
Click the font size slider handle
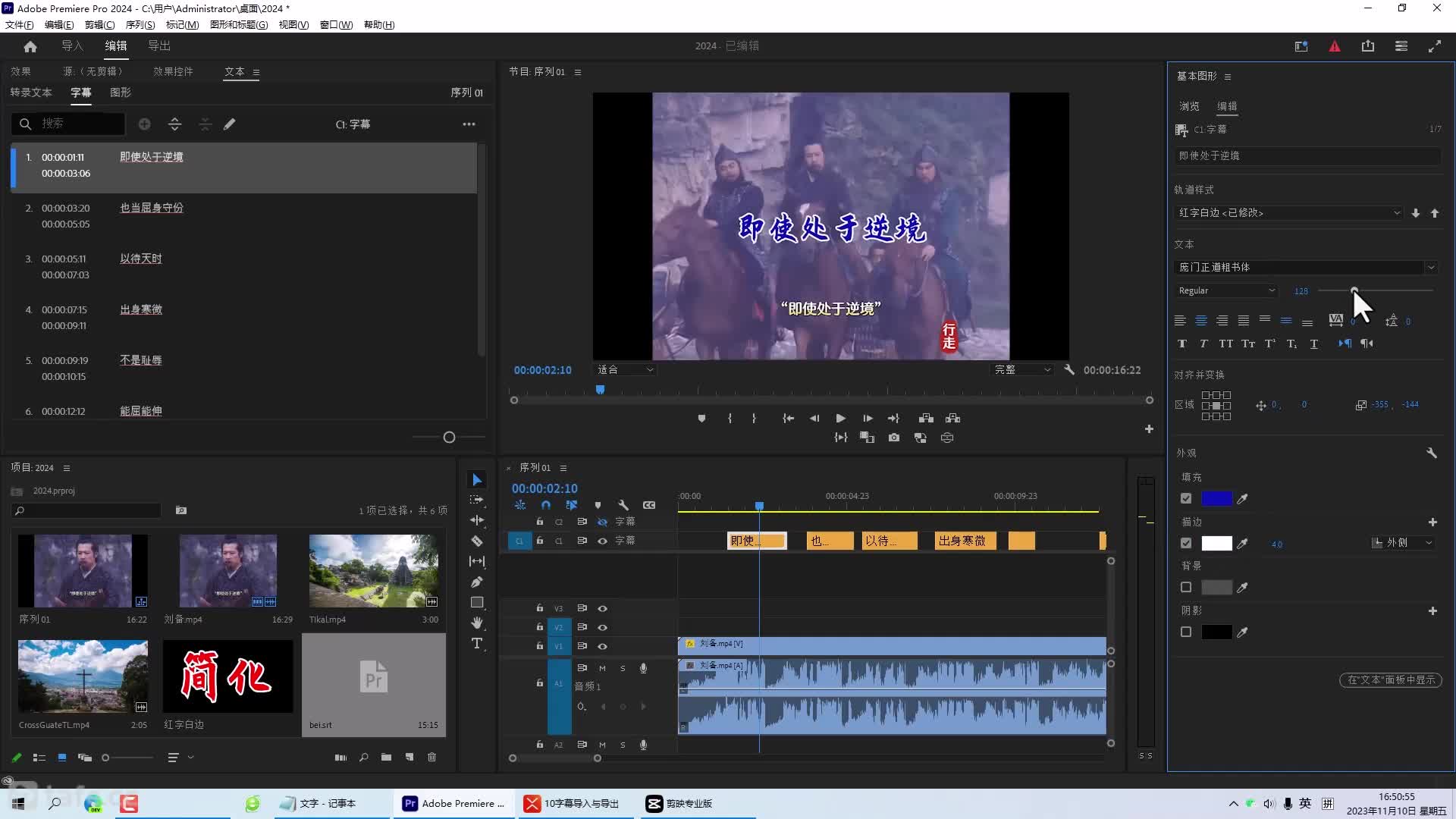[x=1354, y=290]
